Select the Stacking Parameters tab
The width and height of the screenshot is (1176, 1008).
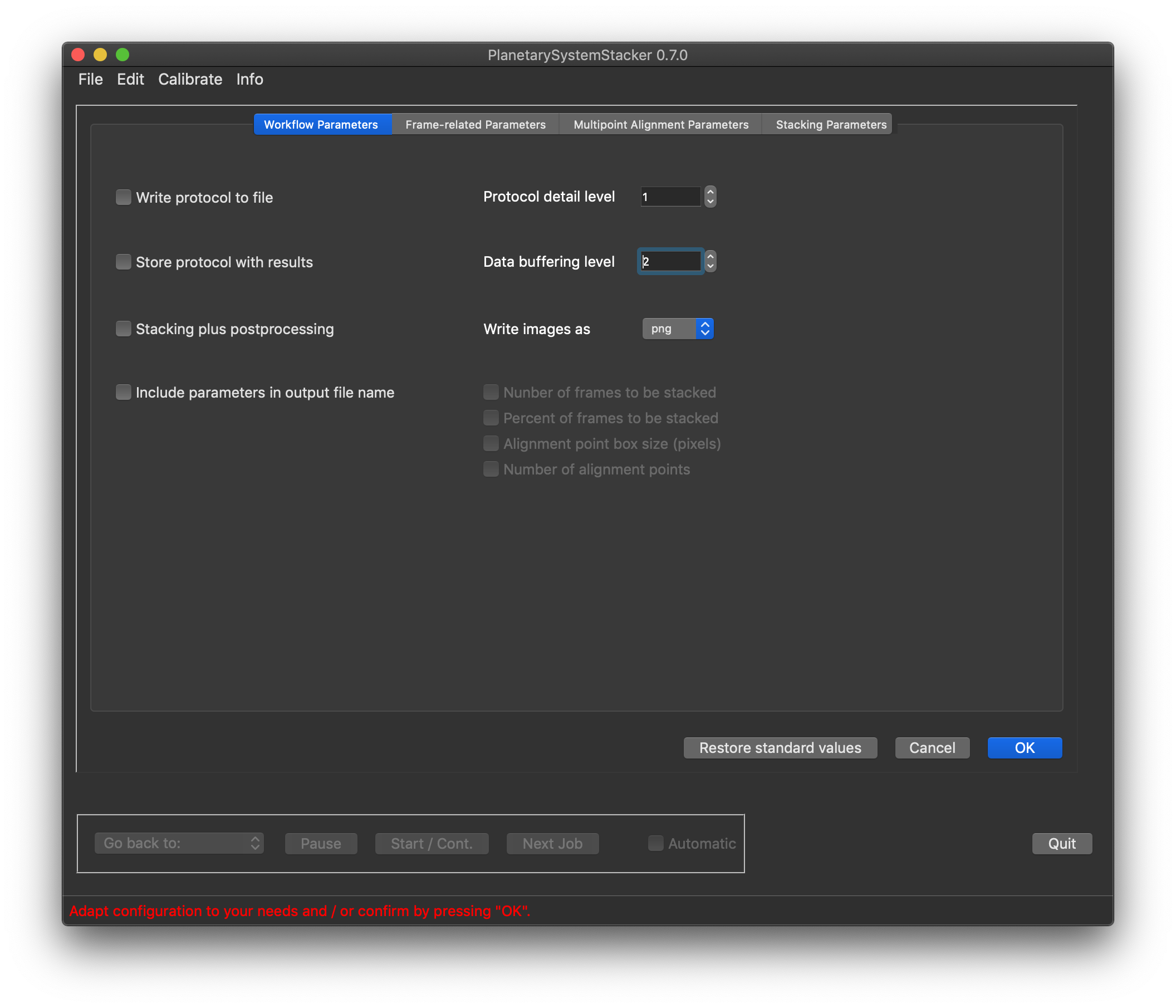[830, 124]
